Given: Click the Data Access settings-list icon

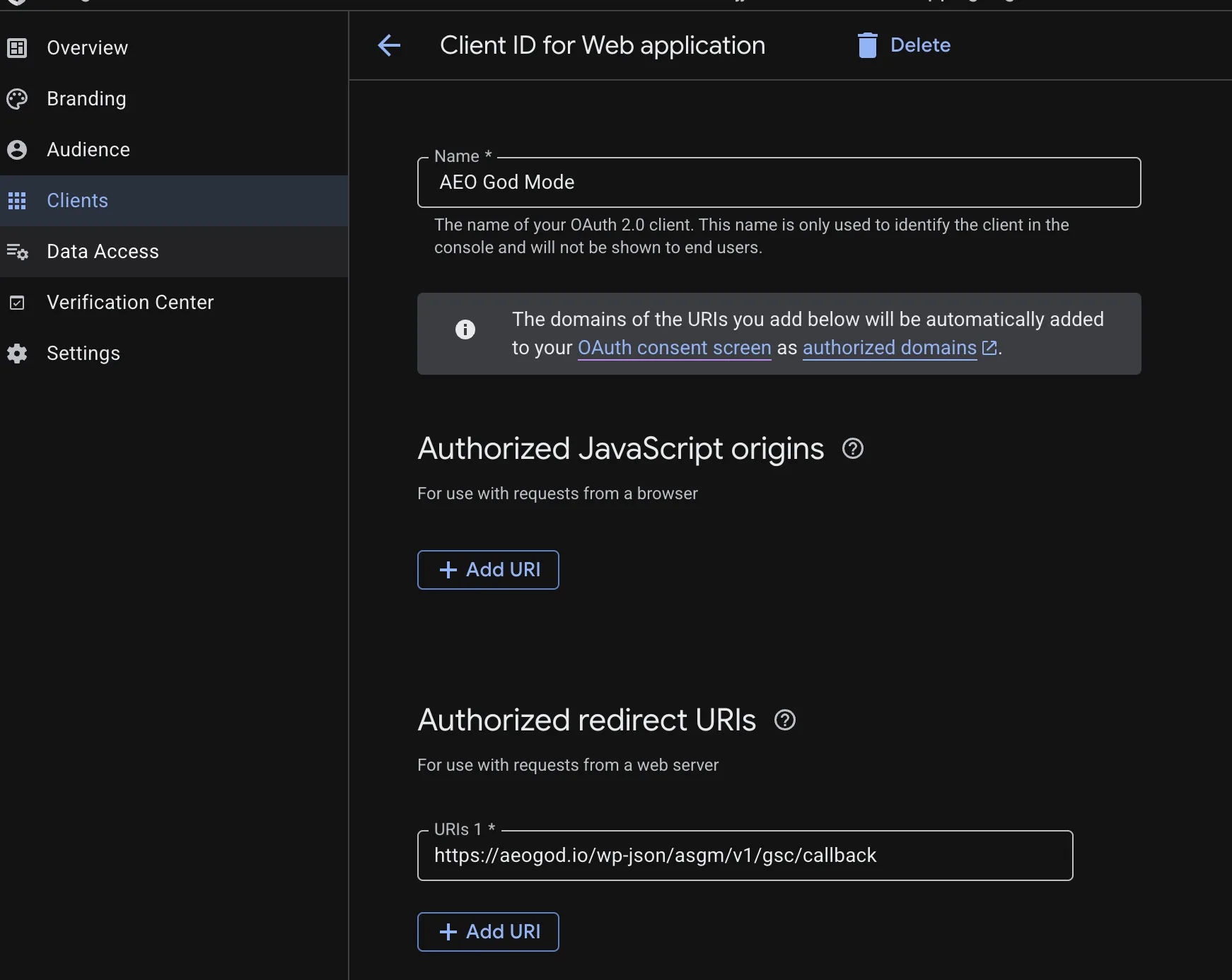Looking at the screenshot, I should (17, 252).
